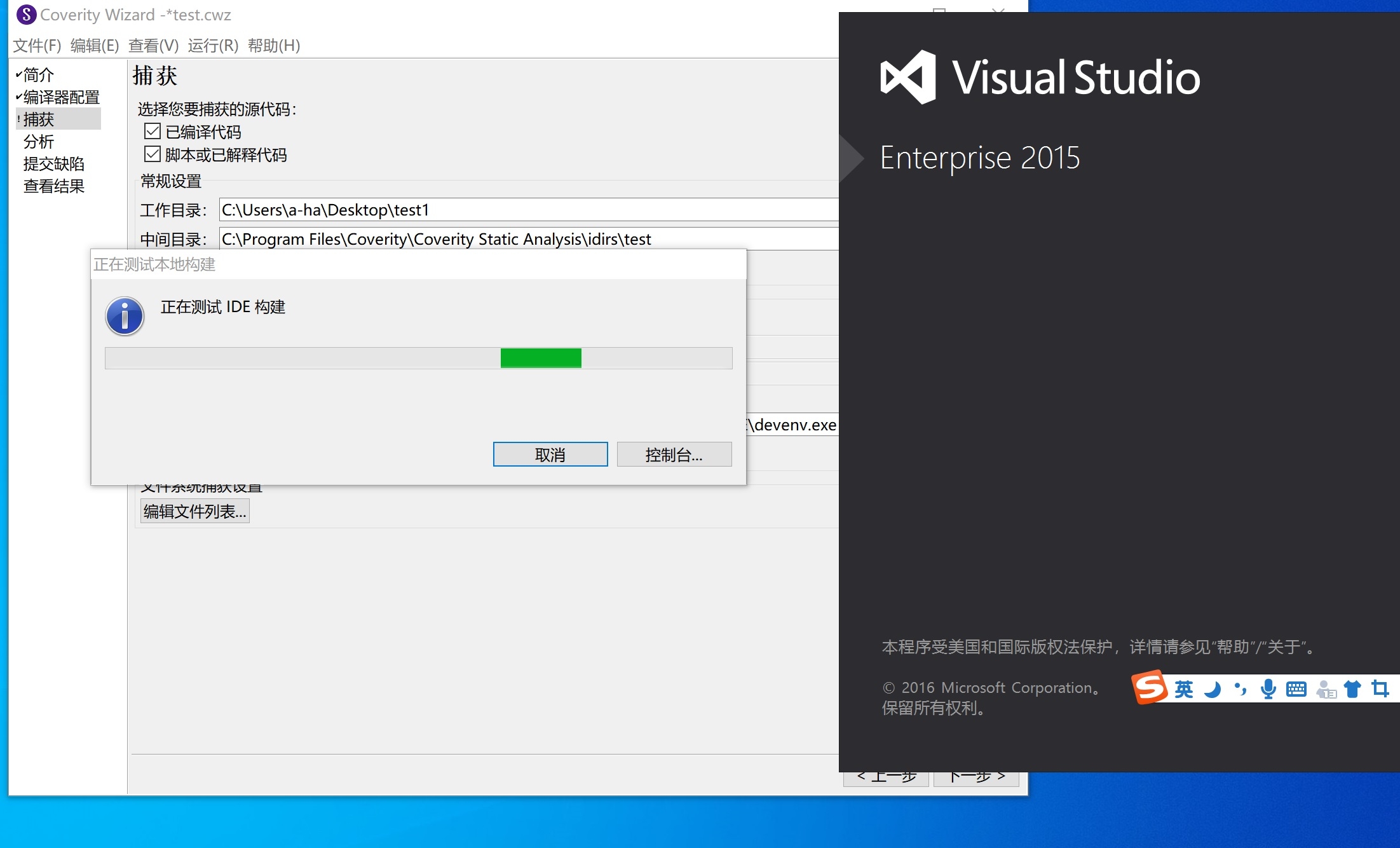1400x848 pixels.
Task: Click the info icon in the build dialog
Action: coord(125,315)
